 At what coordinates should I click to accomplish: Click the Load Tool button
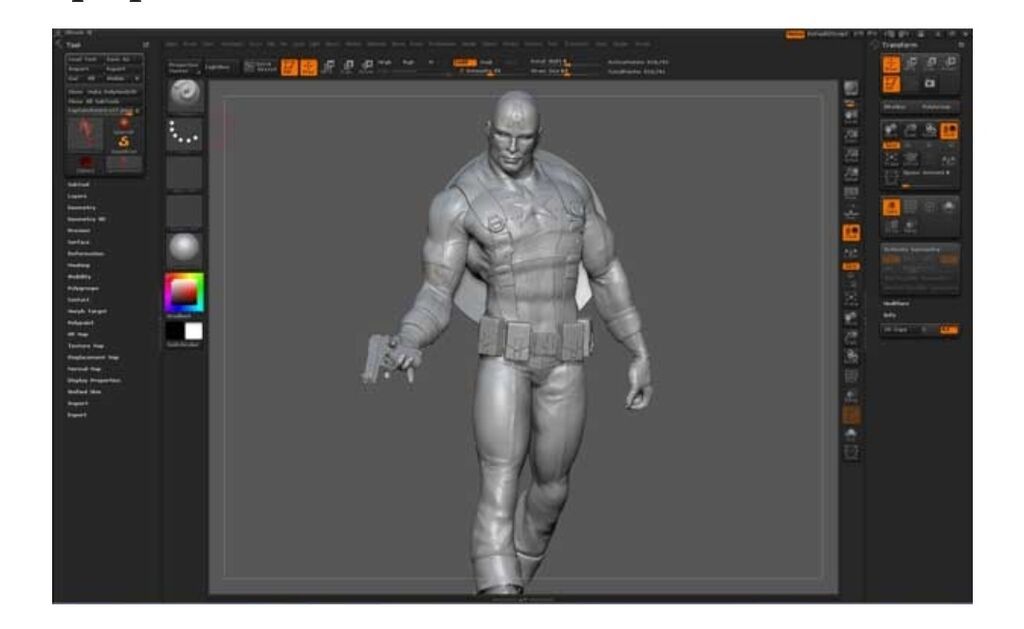77,61
